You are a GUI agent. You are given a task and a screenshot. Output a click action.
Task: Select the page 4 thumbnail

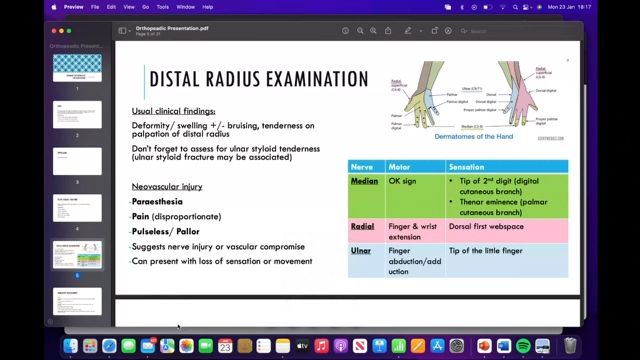click(77, 208)
